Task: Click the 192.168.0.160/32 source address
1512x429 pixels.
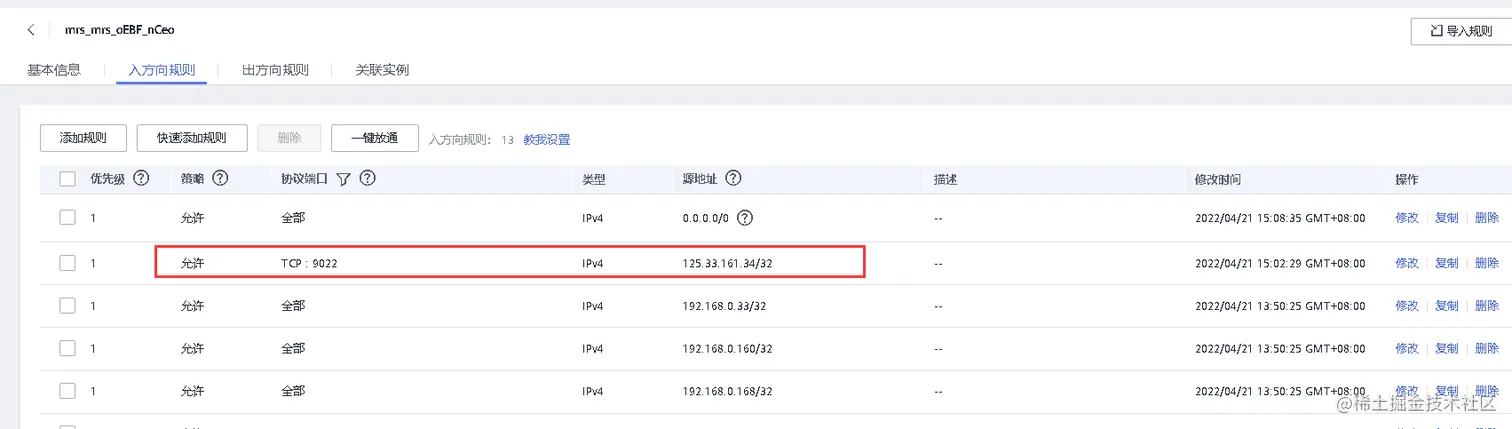Action: [730, 348]
